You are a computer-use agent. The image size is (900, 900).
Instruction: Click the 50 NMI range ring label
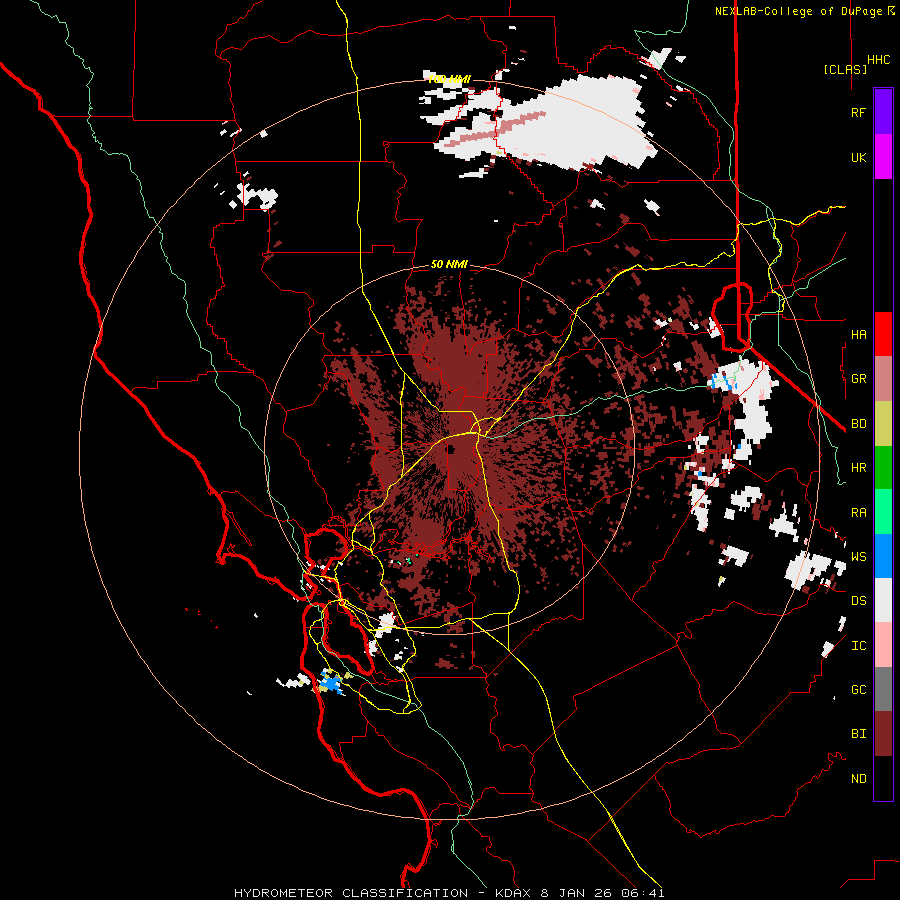point(449,264)
